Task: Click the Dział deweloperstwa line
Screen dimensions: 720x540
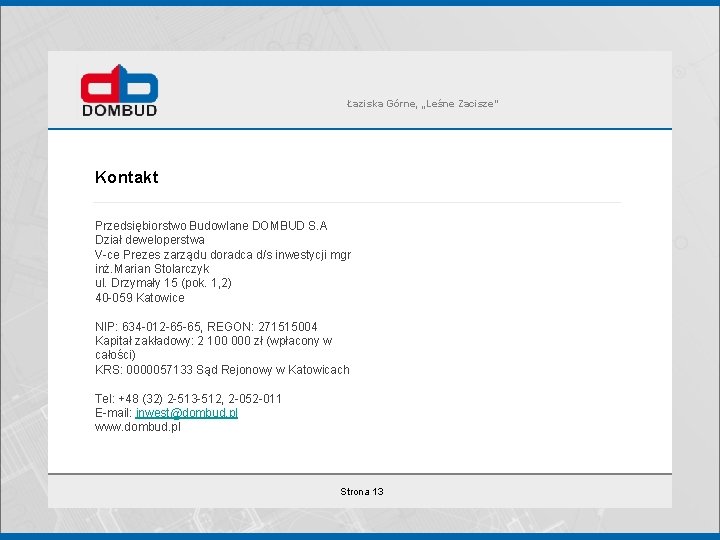Action: pos(150,240)
